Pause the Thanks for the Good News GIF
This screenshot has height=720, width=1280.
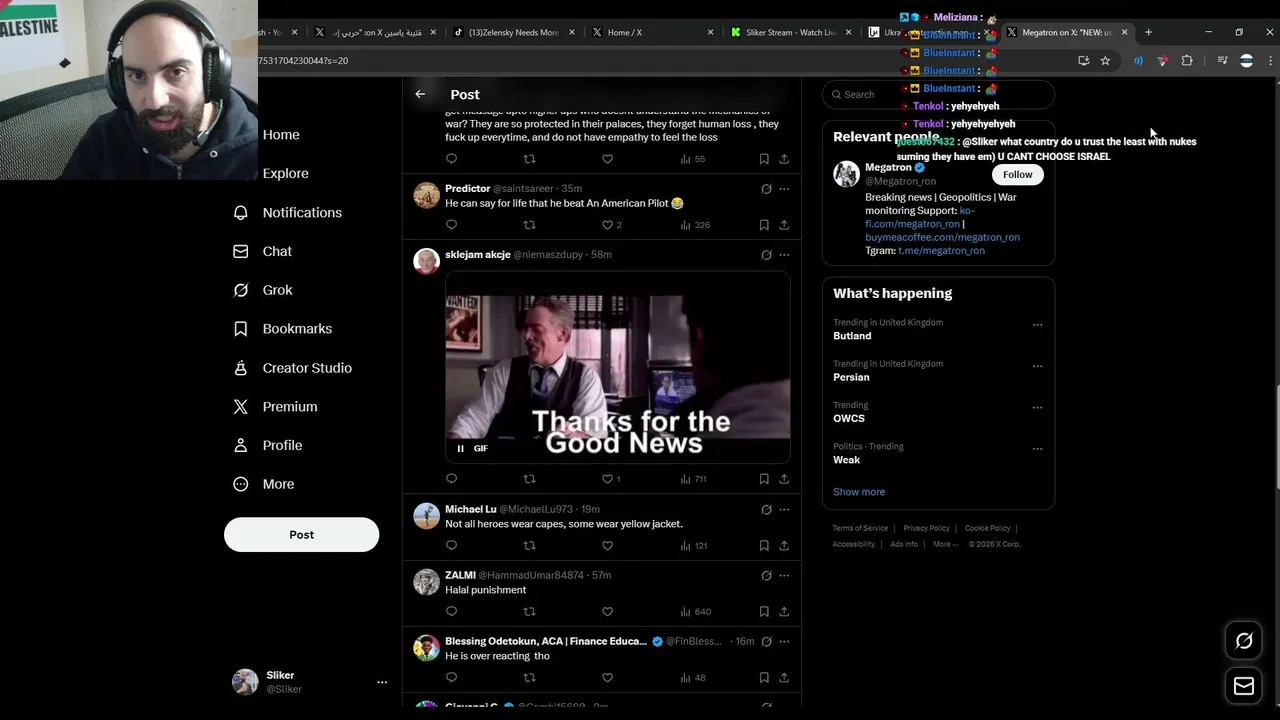(460, 448)
